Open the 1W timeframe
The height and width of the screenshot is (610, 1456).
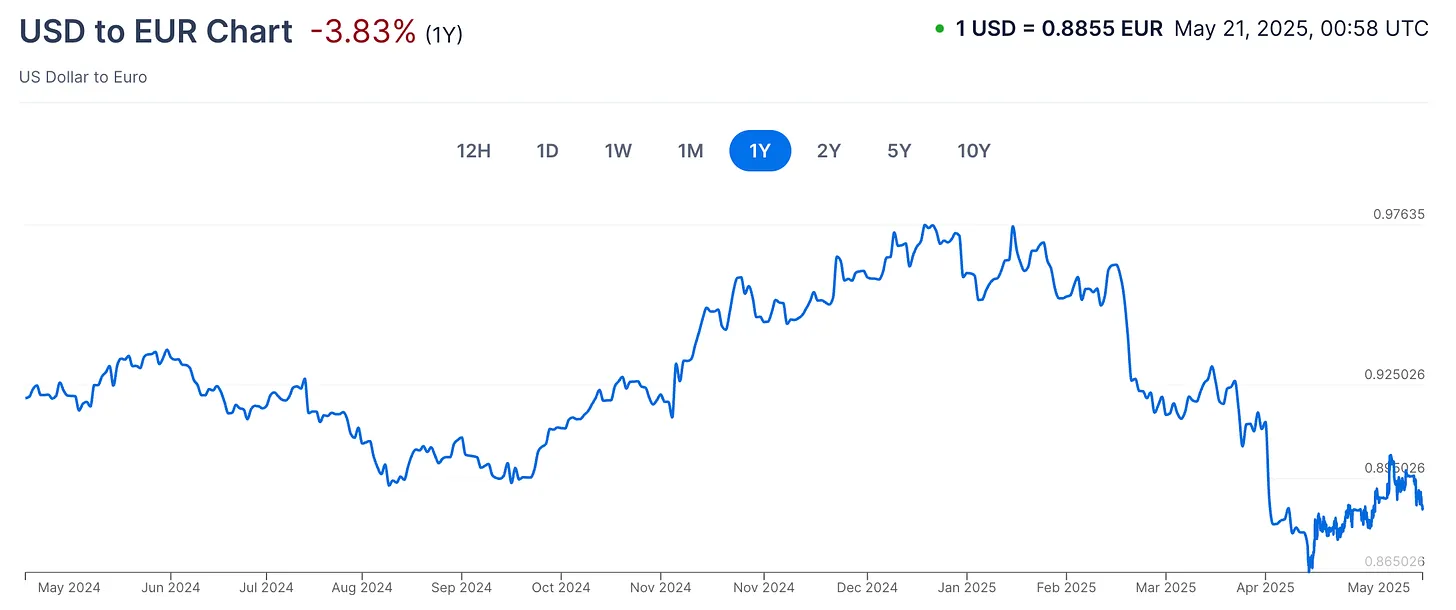click(618, 150)
